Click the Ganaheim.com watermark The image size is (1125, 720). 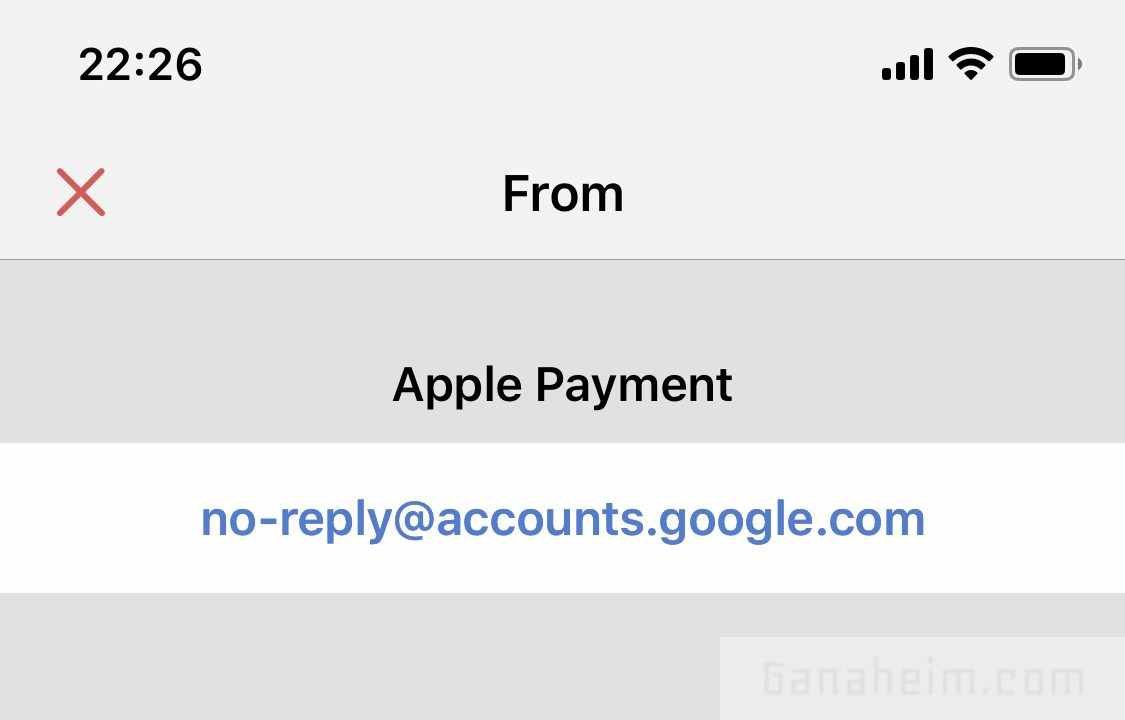(x=923, y=679)
